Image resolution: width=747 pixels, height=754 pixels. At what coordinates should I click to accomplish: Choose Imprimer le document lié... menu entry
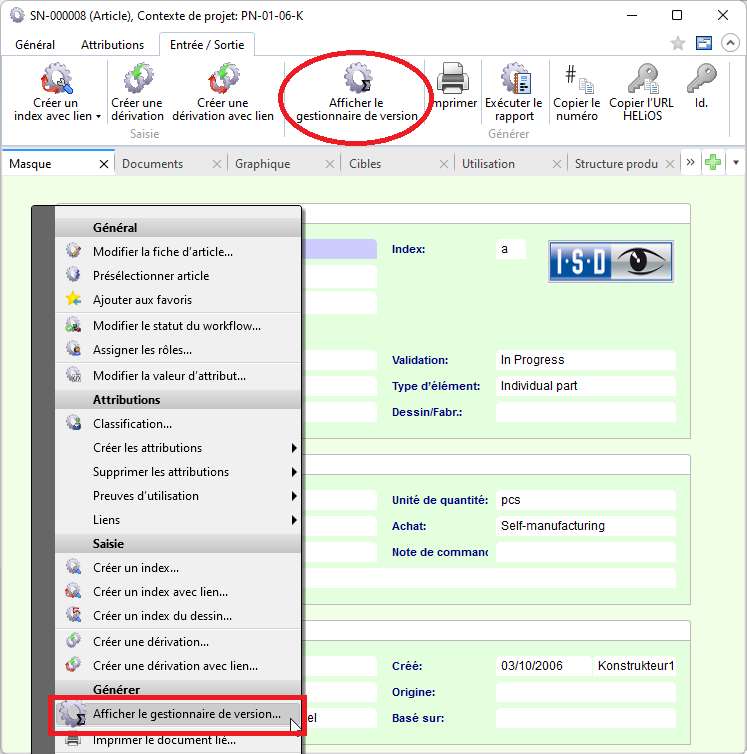pyautogui.click(x=178, y=740)
